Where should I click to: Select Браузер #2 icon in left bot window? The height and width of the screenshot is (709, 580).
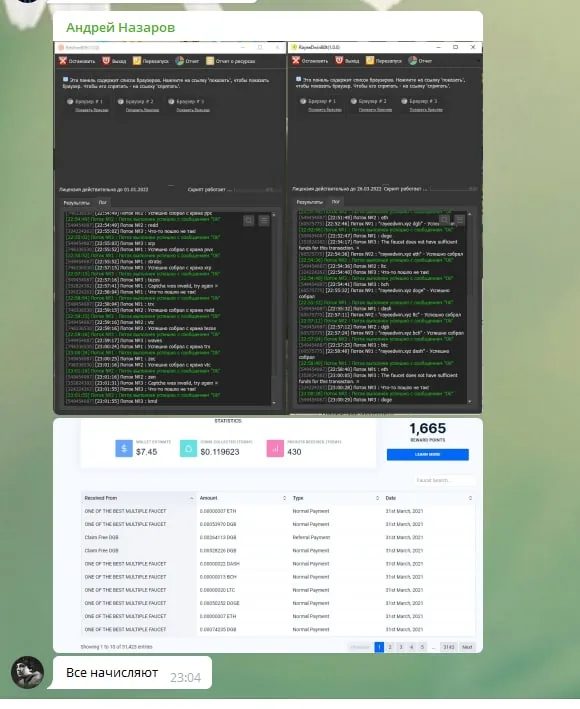[x=121, y=102]
